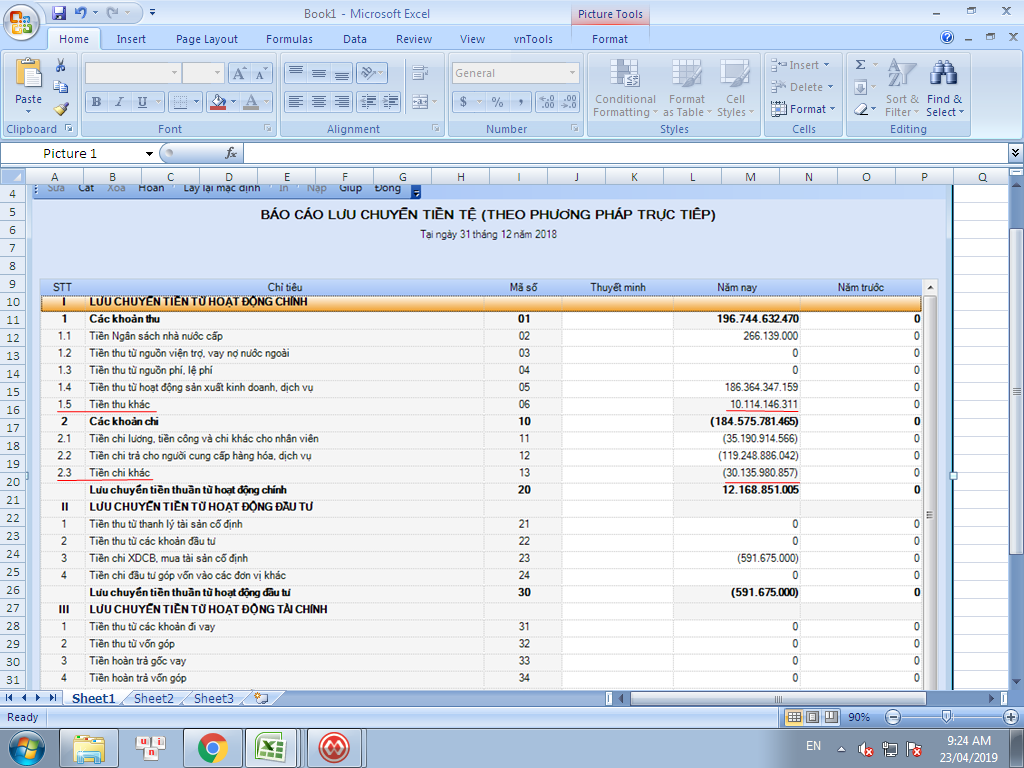1024x768 pixels.
Task: Click the zoom in plus button
Action: (1010, 717)
